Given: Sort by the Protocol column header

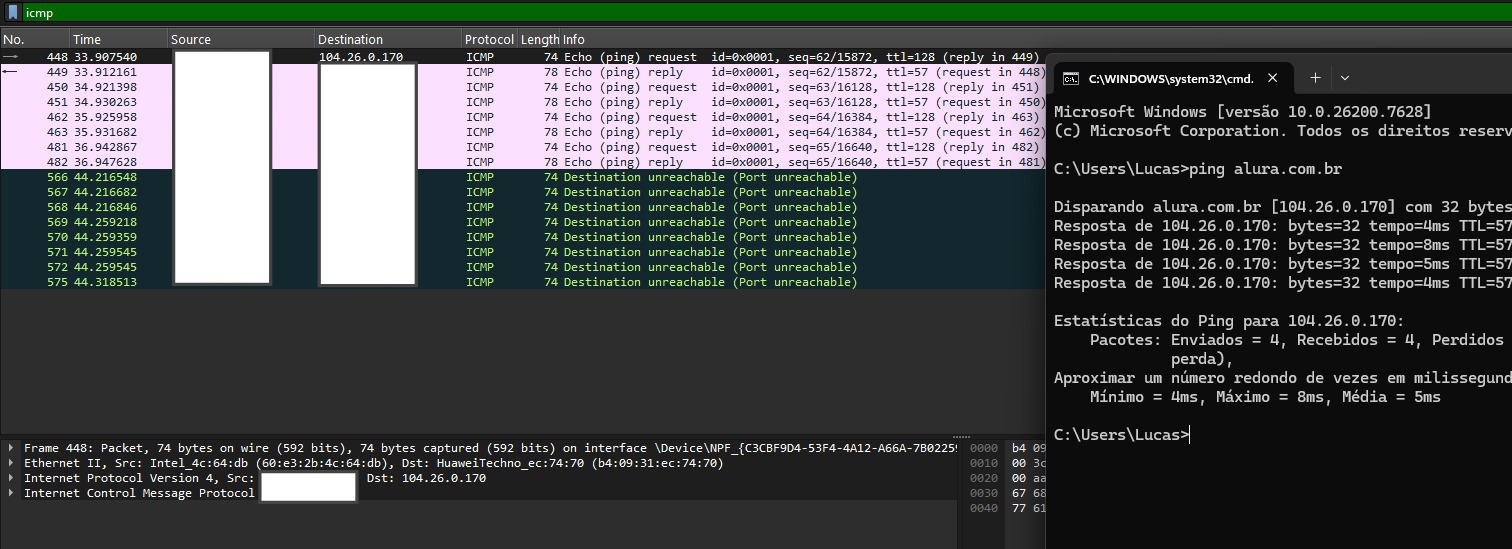Looking at the screenshot, I should tap(489, 40).
